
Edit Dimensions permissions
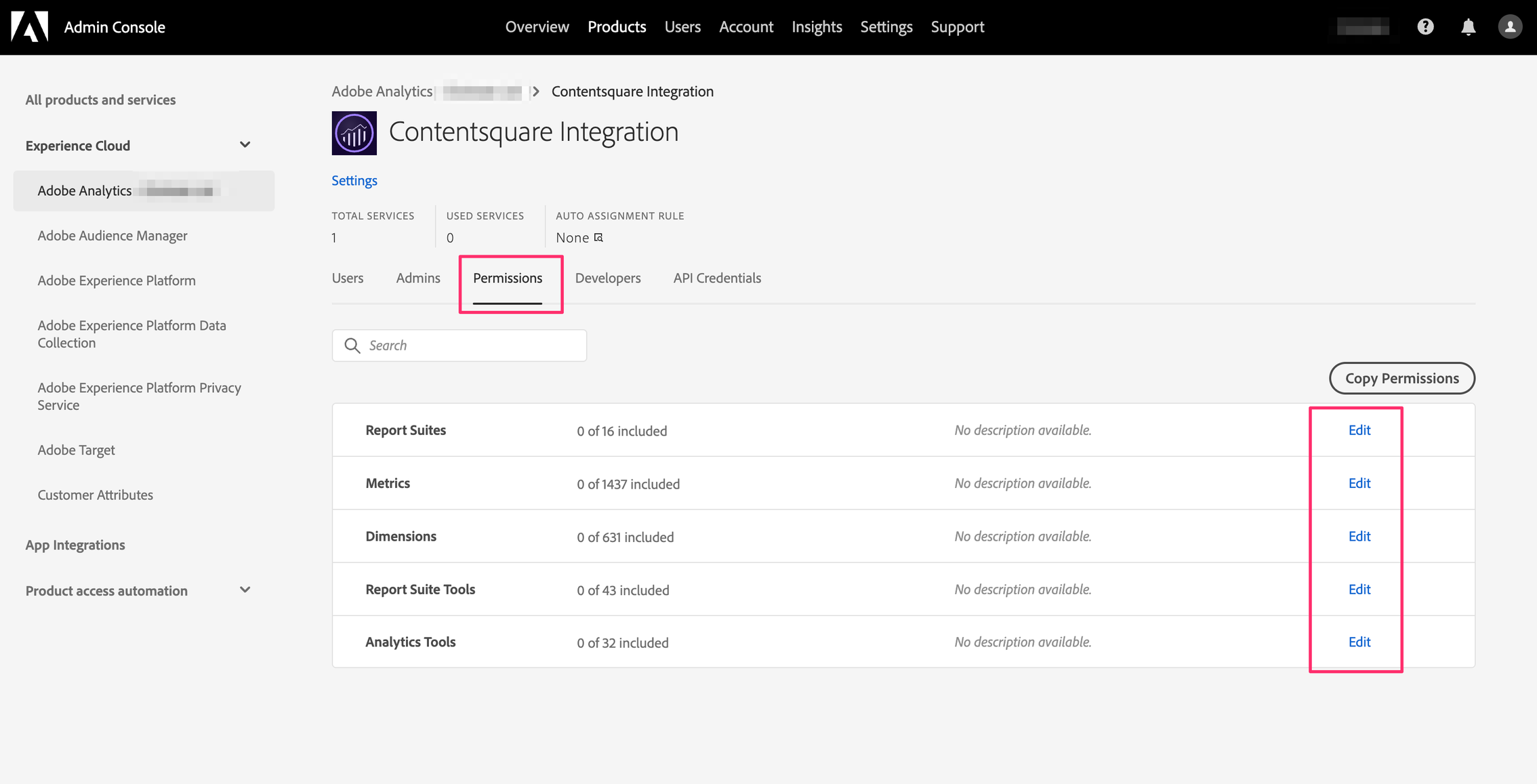pos(1359,536)
